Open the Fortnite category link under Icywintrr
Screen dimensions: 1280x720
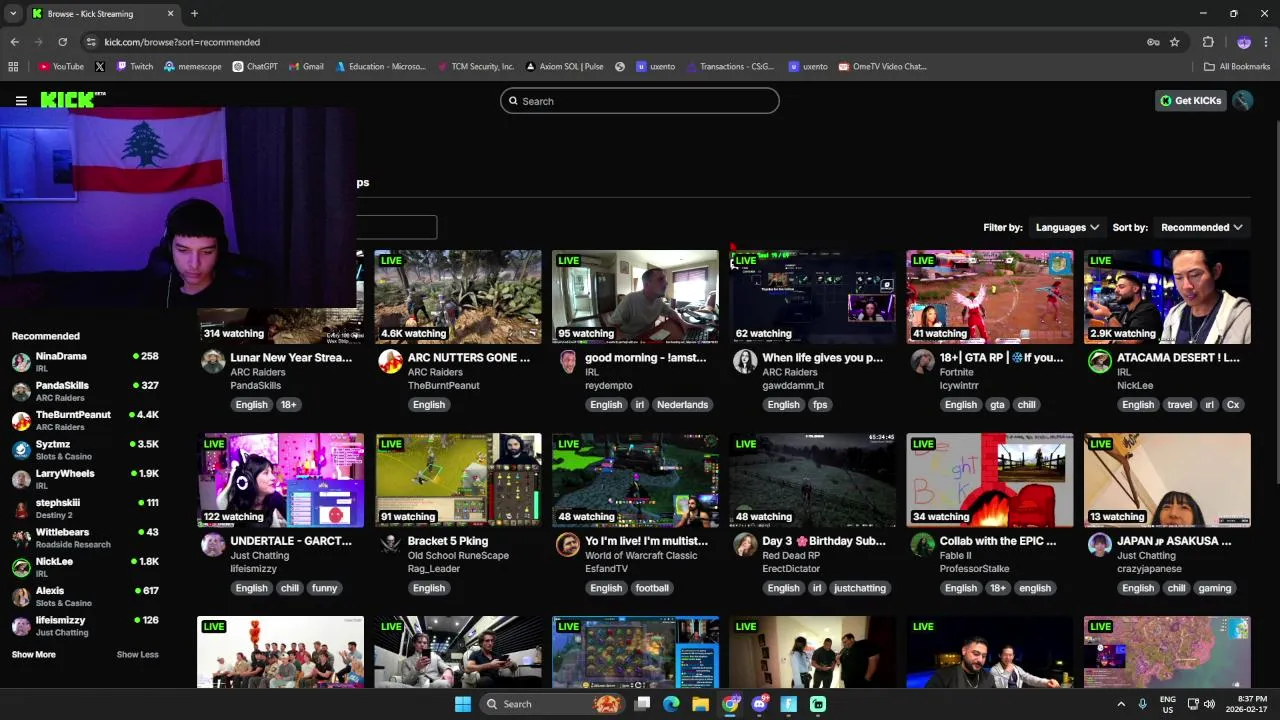[x=957, y=372]
